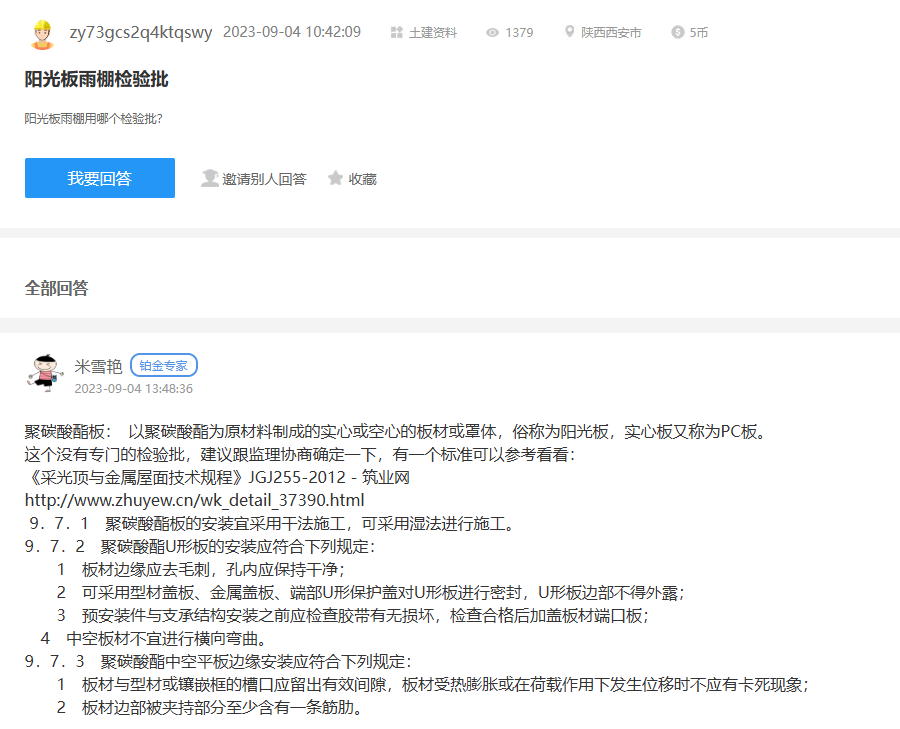Open answerer 米雪艳 name link
The height and width of the screenshot is (729, 900).
click(x=99, y=366)
